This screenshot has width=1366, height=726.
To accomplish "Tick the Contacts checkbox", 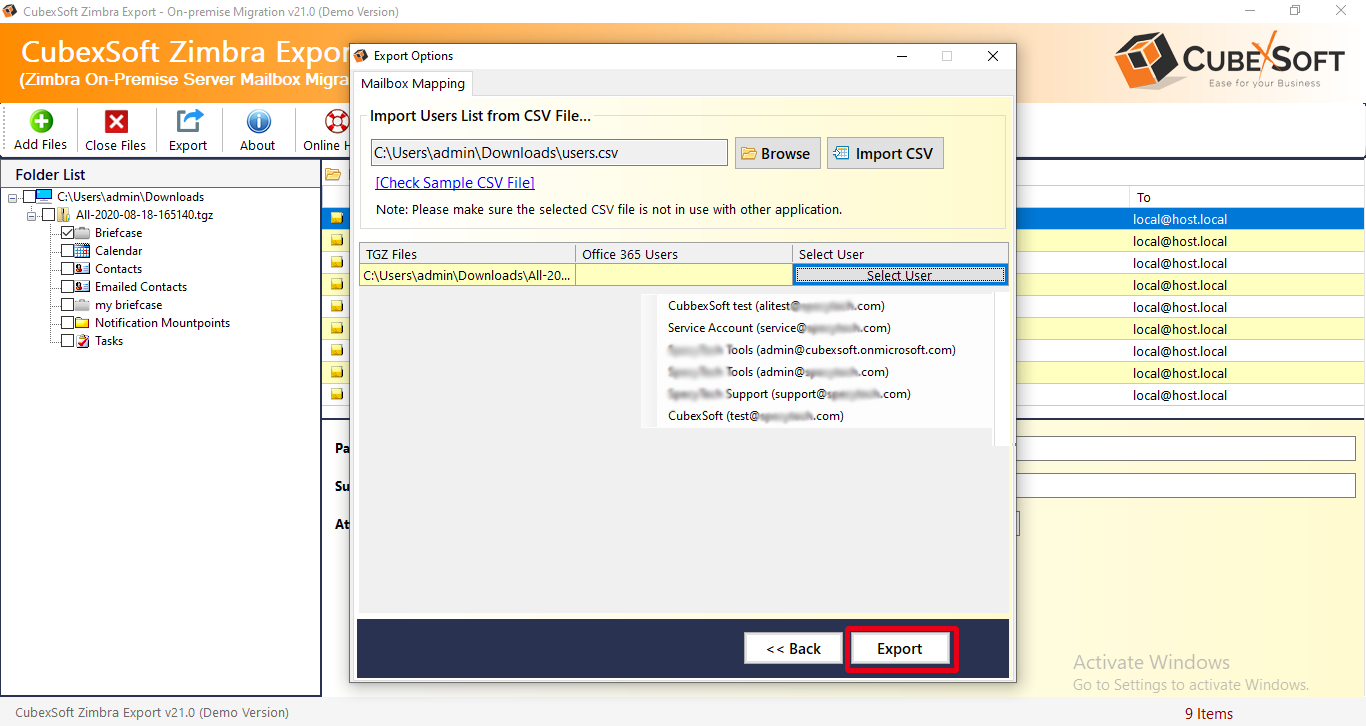I will click(x=67, y=269).
